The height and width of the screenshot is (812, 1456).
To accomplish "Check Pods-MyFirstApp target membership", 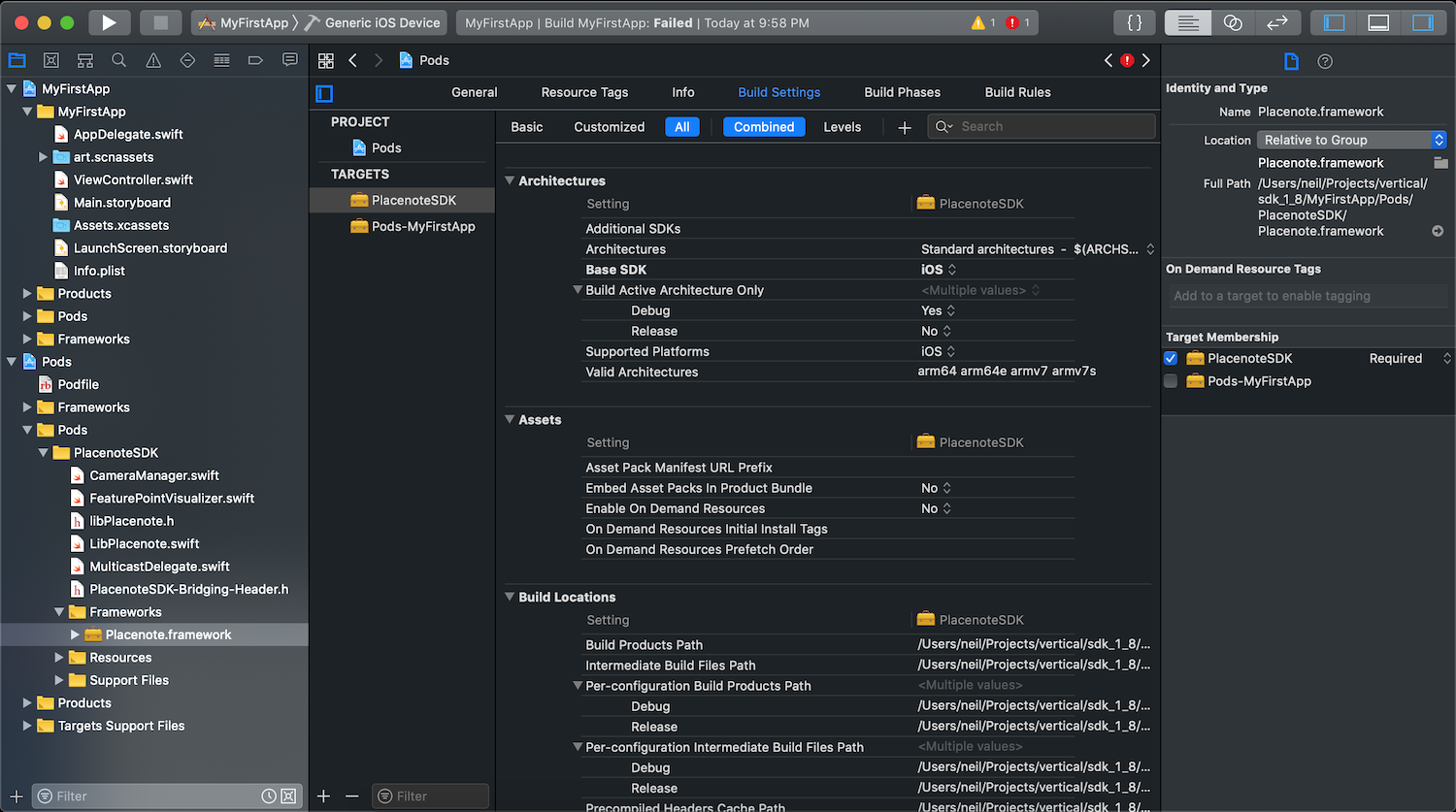I will coord(1171,381).
